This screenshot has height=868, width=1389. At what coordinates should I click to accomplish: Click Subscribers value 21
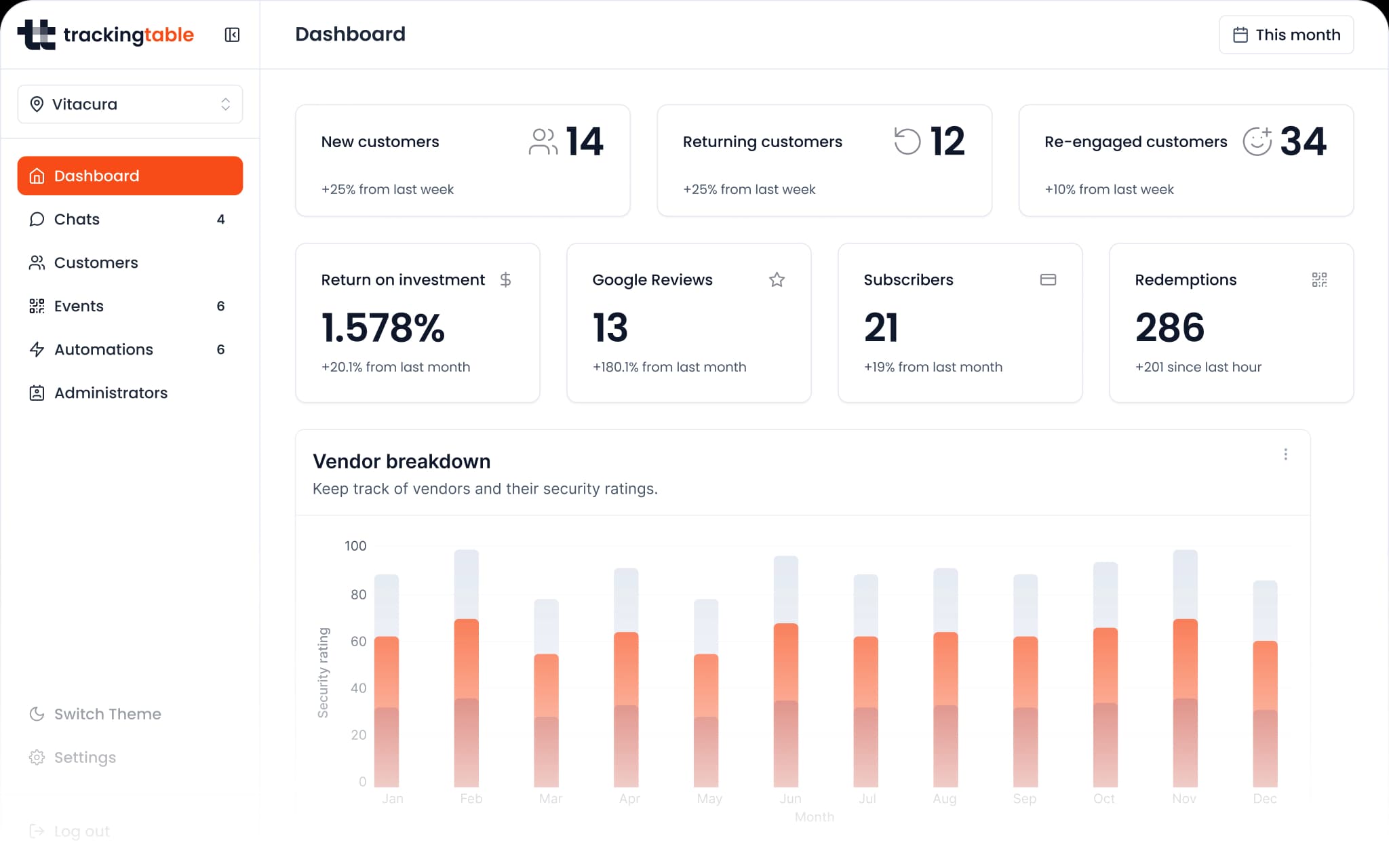click(x=881, y=328)
